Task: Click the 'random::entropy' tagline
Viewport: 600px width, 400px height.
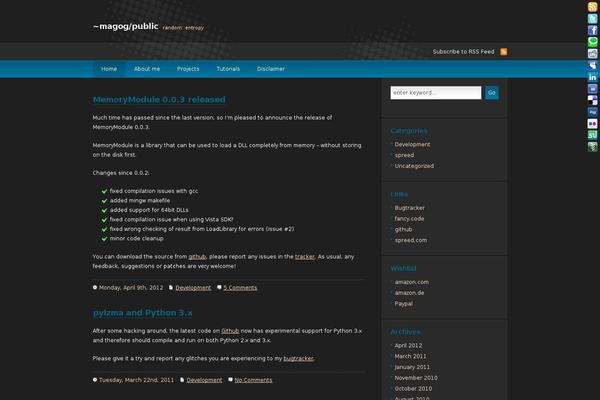Action: coord(183,28)
